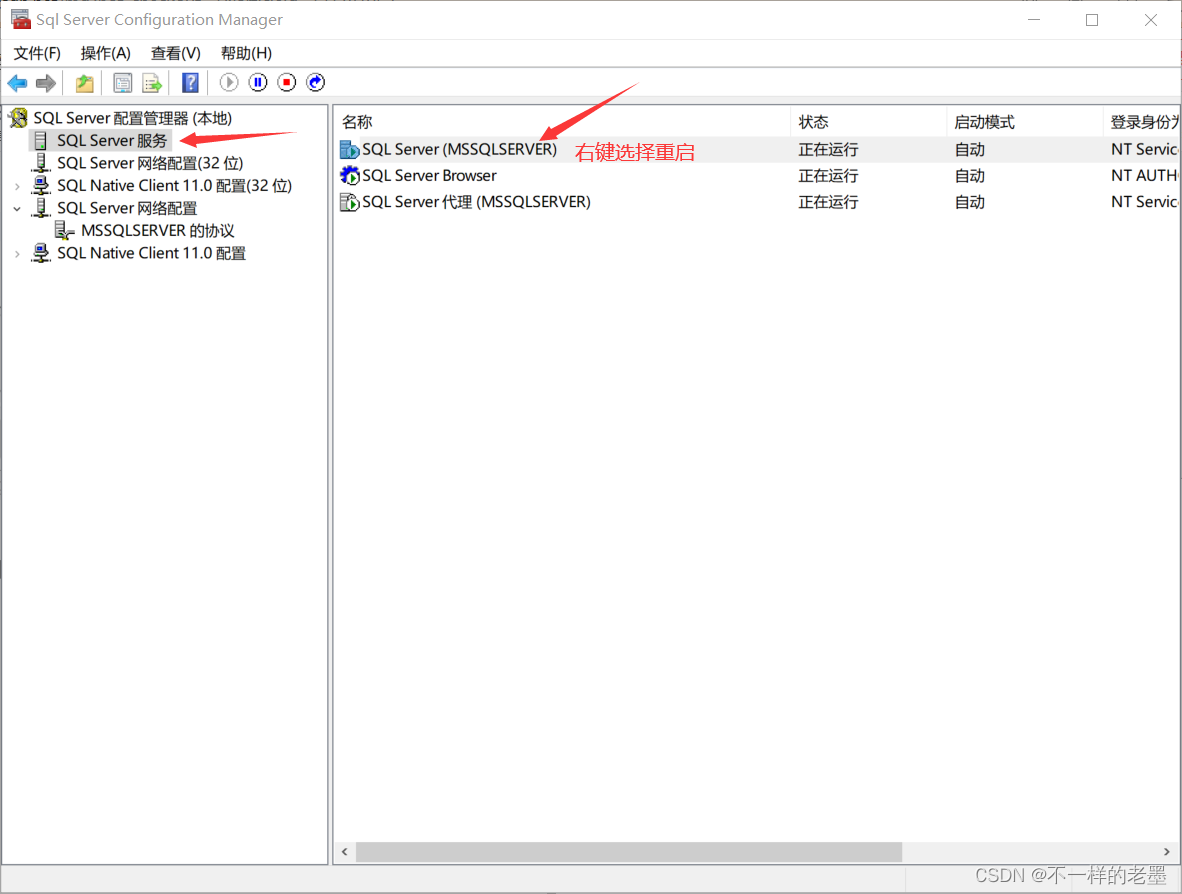
Task: Open Help using the question mark icon
Action: coord(190,82)
